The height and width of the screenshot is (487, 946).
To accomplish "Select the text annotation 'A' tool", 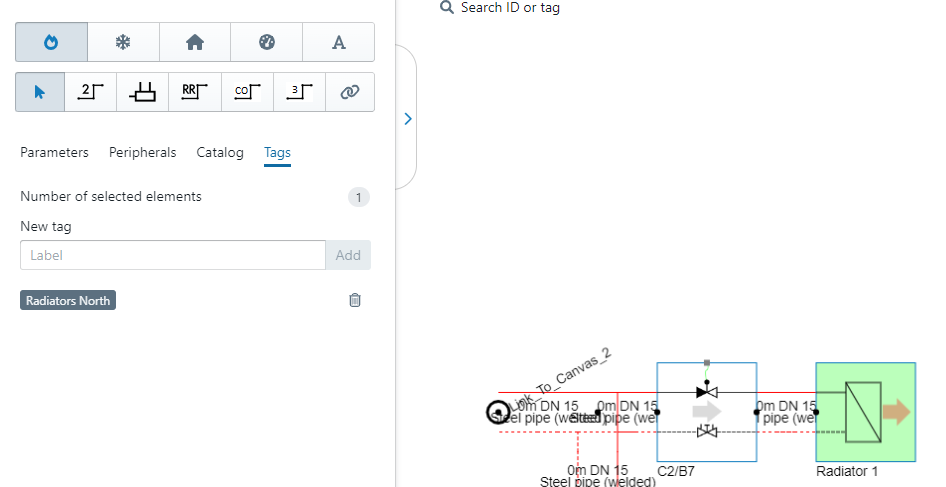I will pos(338,42).
